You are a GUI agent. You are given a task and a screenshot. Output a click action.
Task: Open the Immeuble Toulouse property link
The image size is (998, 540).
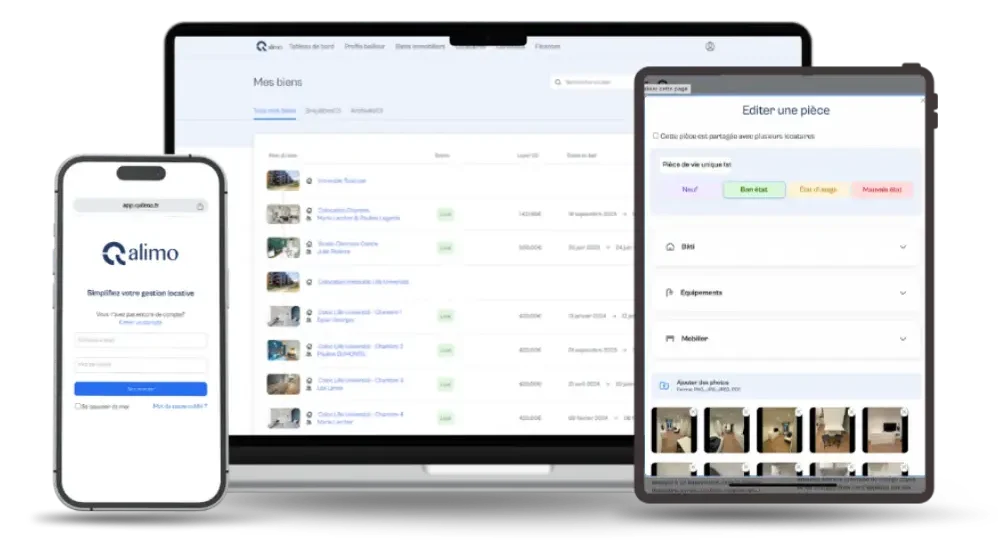tap(342, 181)
